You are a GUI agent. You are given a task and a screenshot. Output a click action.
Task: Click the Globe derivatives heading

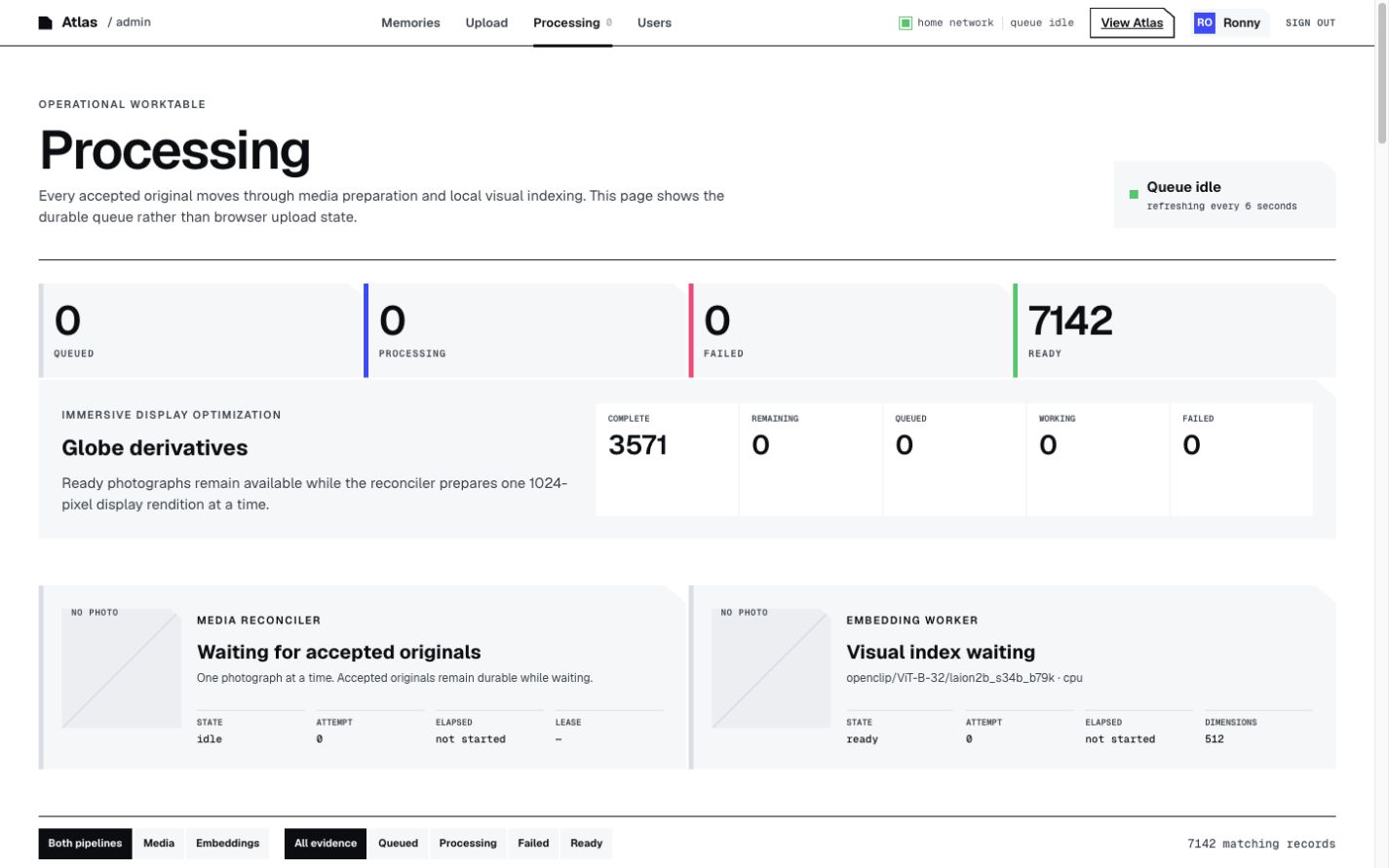pyautogui.click(x=155, y=448)
